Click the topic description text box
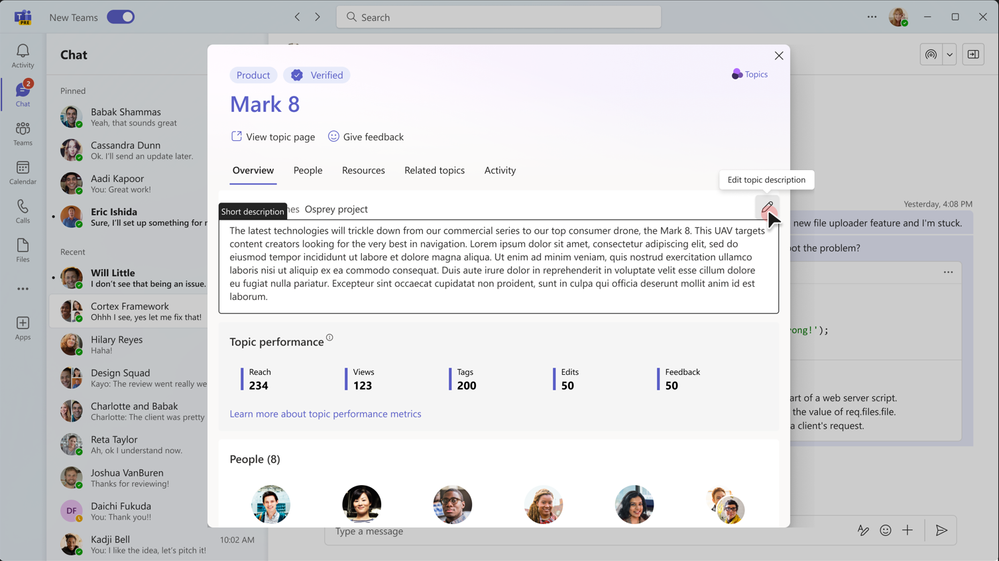 click(x=498, y=266)
